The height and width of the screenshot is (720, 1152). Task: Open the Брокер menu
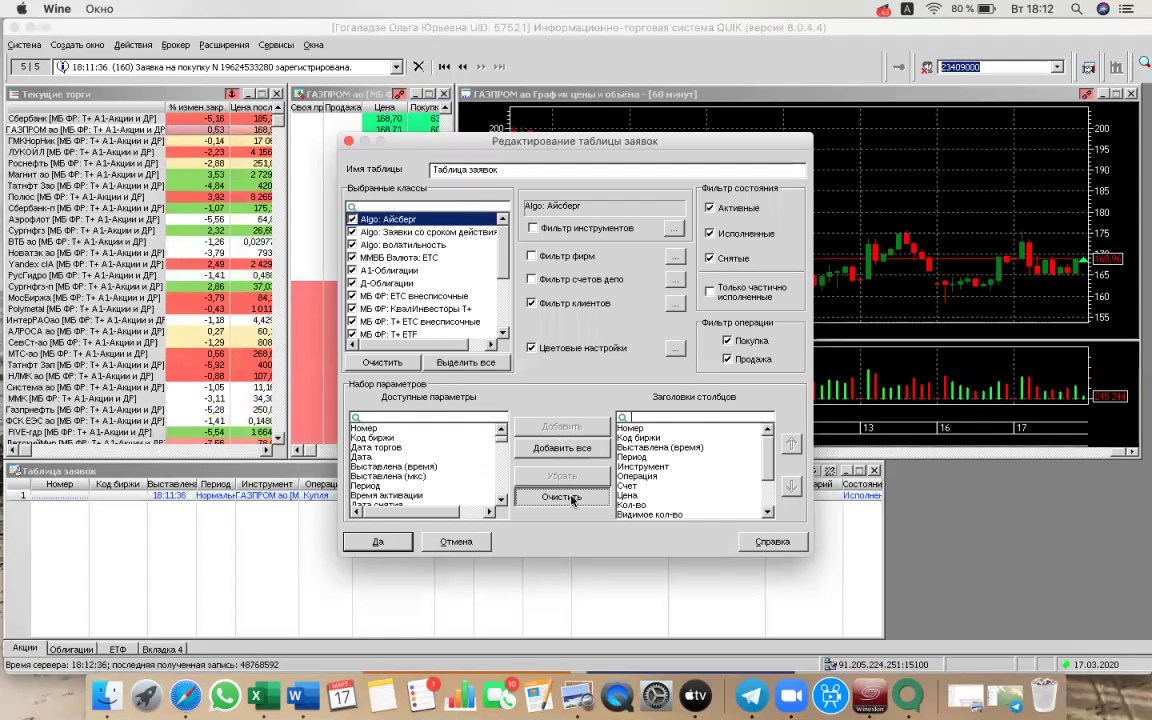click(x=176, y=45)
